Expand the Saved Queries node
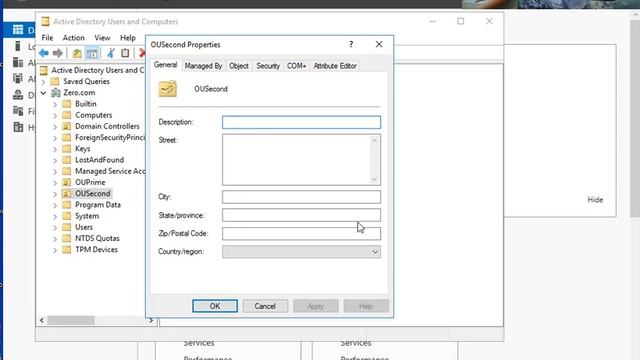This screenshot has width=640, height=360. 43,82
